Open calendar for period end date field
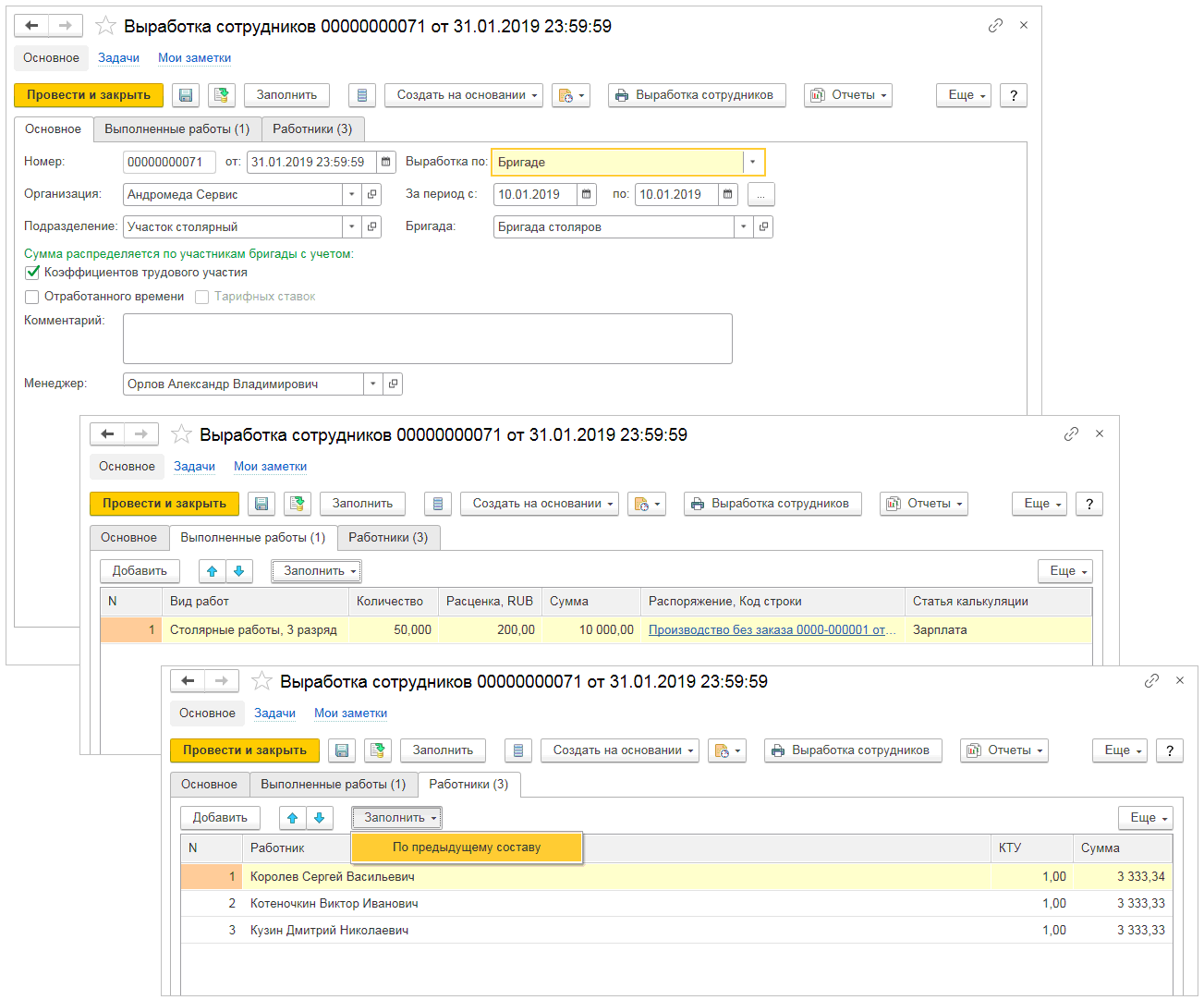This screenshot has width=1204, height=1000. coord(728,194)
